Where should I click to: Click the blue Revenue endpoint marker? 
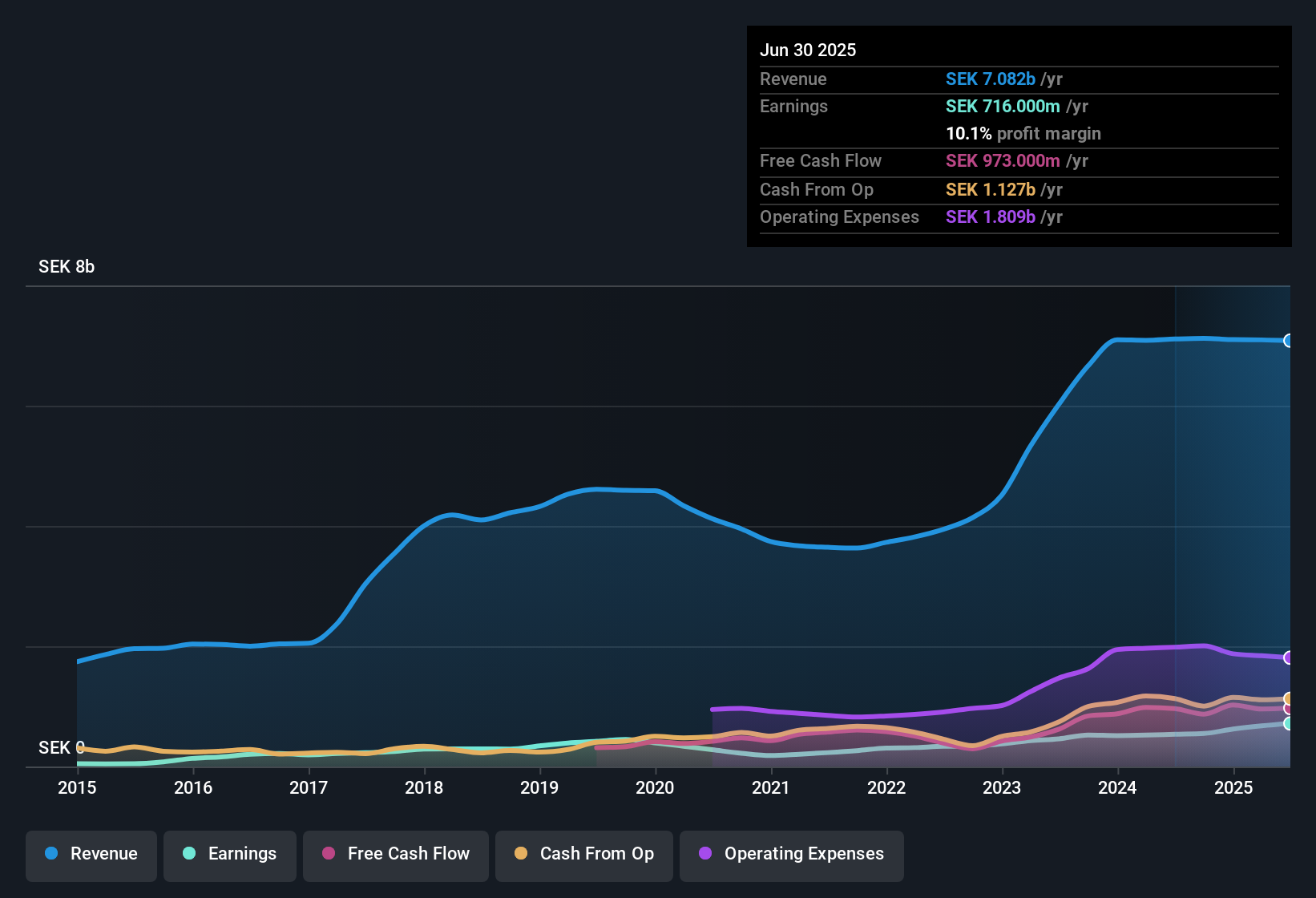(1289, 341)
